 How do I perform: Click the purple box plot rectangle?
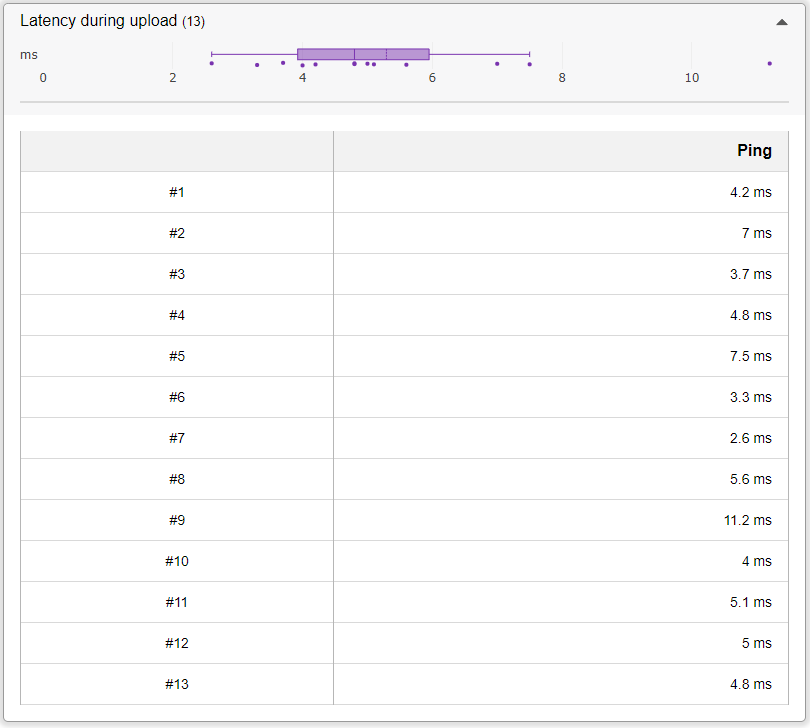pyautogui.click(x=363, y=54)
